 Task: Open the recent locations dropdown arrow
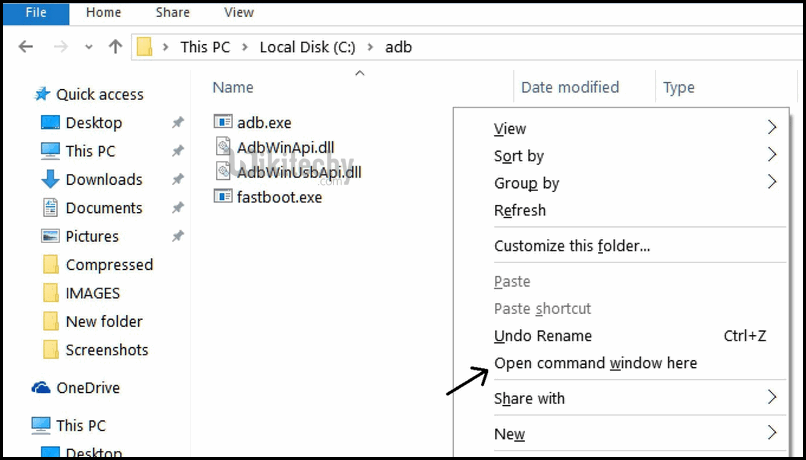coord(90,47)
